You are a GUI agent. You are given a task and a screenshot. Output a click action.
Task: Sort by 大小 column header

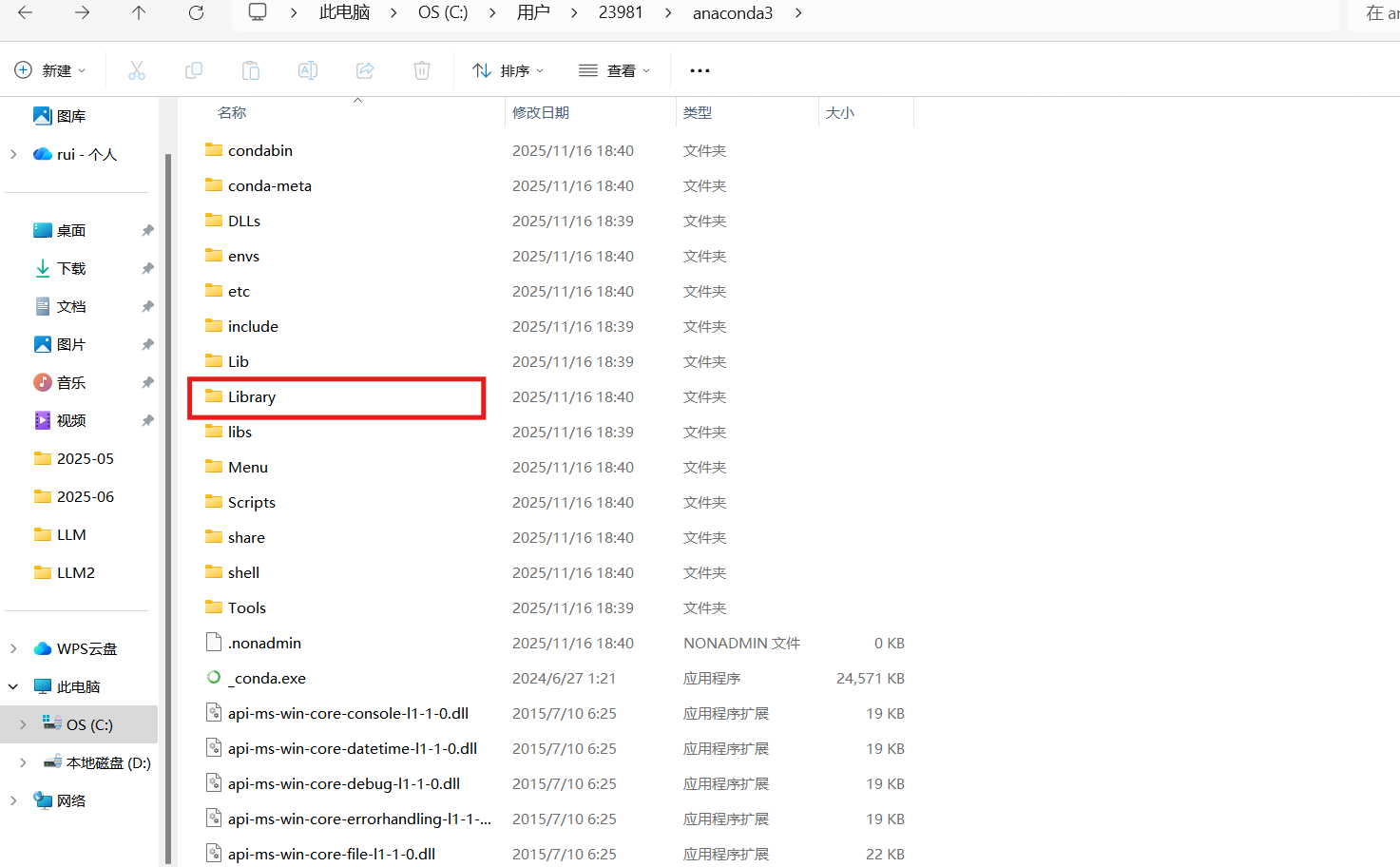pyautogui.click(x=840, y=112)
